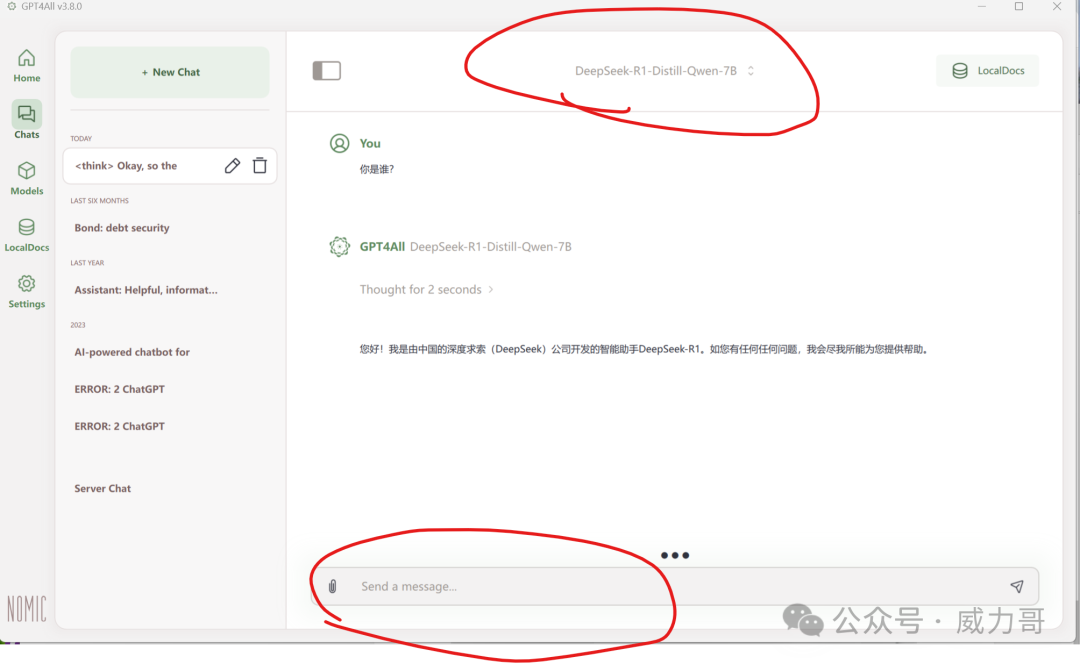
Task: Maximize the GPT4All window
Action: (x=1019, y=6)
